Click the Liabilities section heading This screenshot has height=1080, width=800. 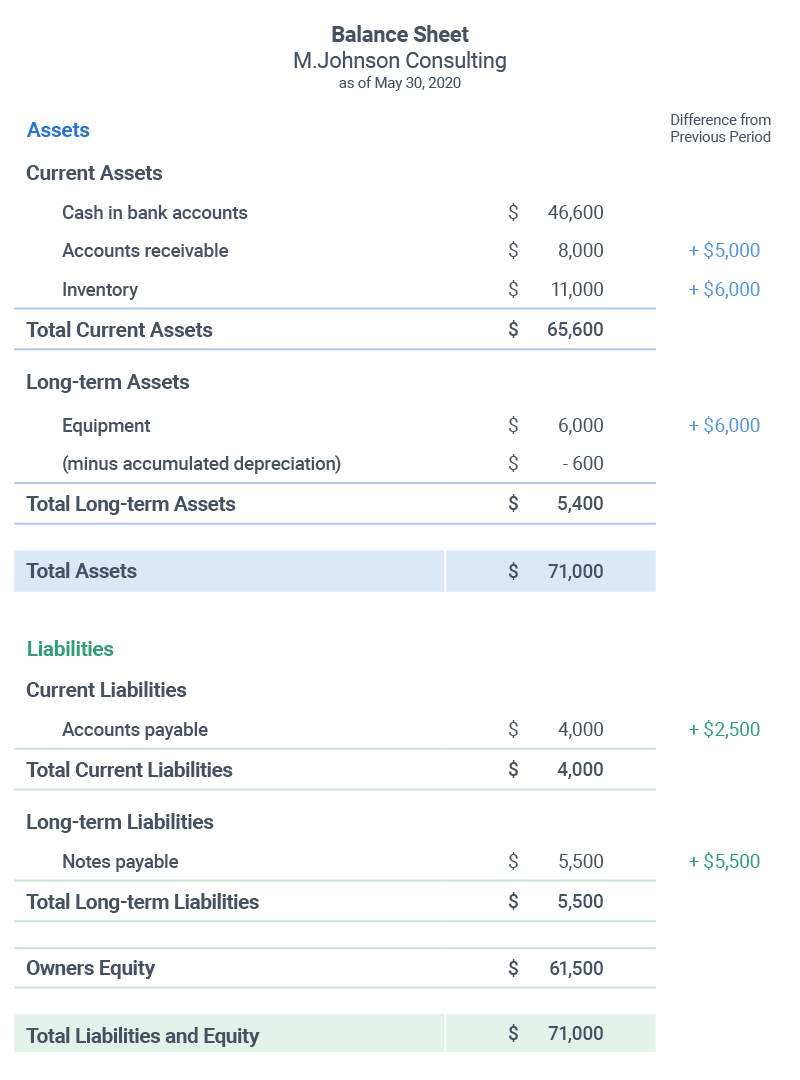[x=70, y=649]
